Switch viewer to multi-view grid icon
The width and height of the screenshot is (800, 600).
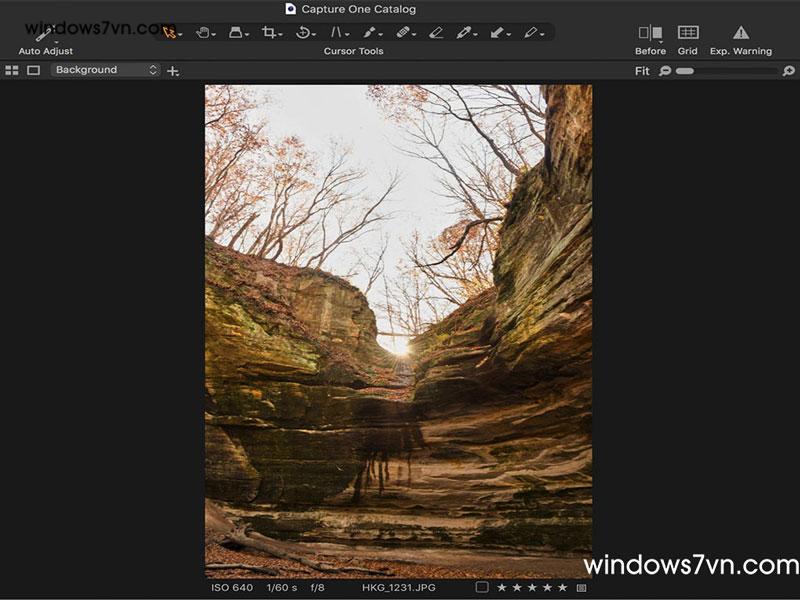tap(12, 70)
